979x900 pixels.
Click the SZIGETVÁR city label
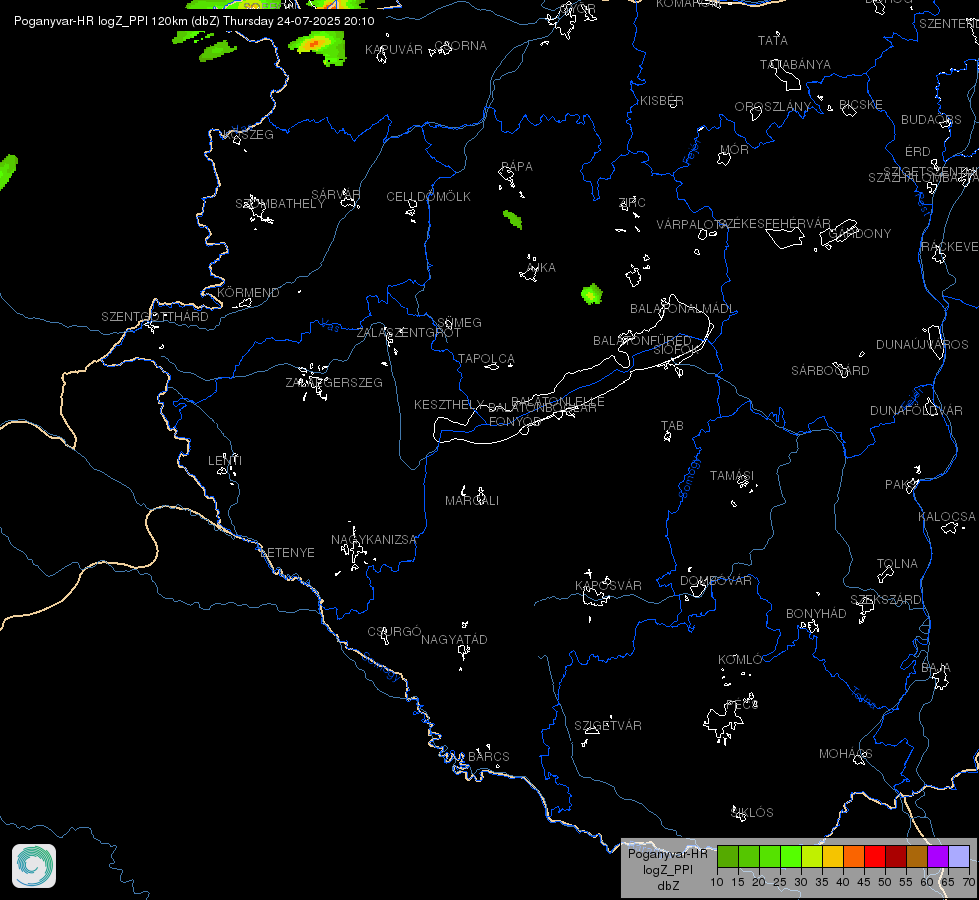coord(608,725)
